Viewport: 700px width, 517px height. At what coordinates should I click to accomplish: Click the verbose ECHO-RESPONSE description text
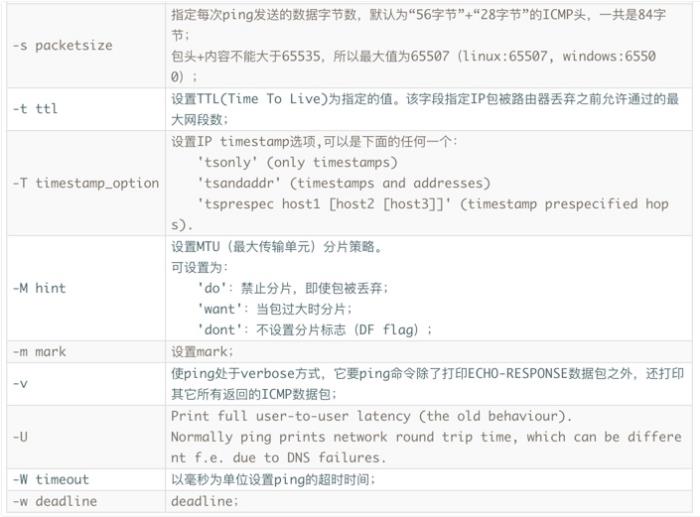pos(427,384)
